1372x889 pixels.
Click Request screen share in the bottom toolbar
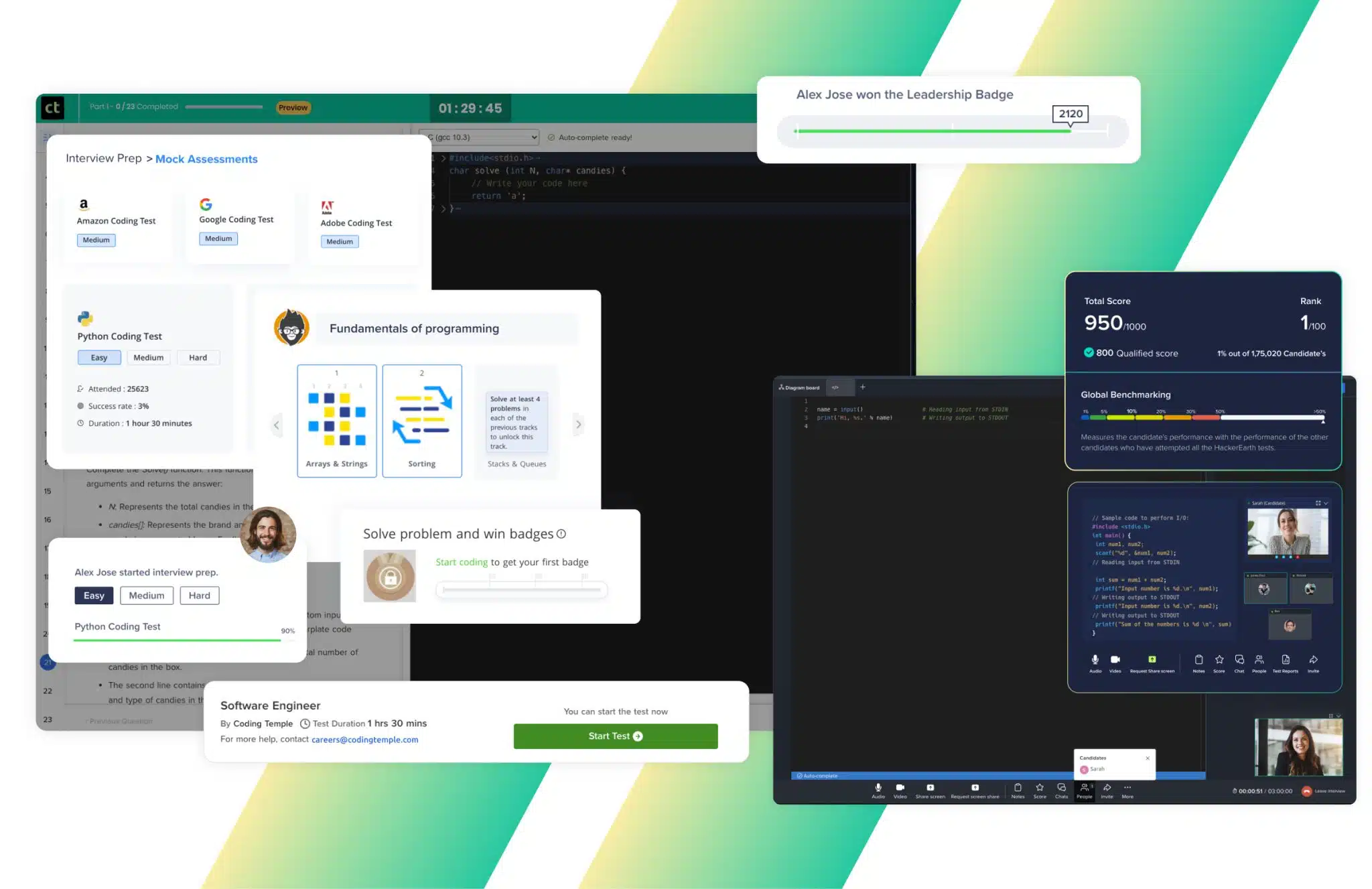[975, 791]
